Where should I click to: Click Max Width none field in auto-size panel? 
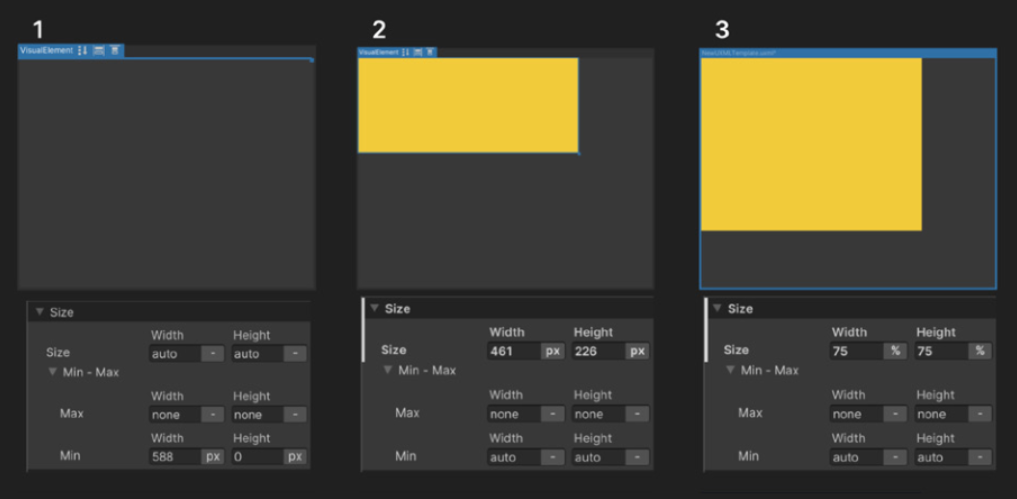pyautogui.click(x=174, y=415)
